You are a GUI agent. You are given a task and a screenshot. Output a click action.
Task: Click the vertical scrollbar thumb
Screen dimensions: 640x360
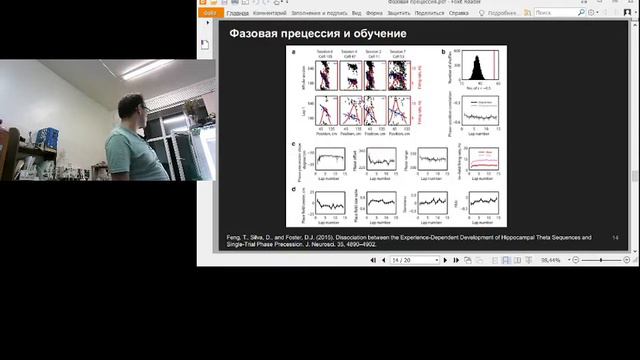tap(635, 176)
